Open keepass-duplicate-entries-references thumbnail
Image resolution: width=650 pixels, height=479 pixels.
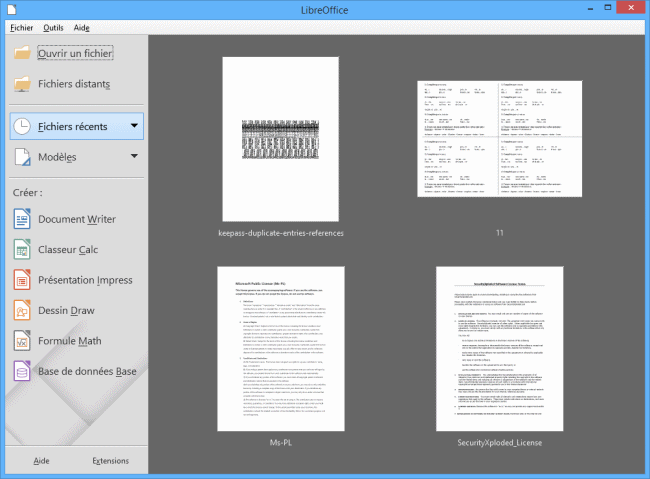tap(281, 139)
